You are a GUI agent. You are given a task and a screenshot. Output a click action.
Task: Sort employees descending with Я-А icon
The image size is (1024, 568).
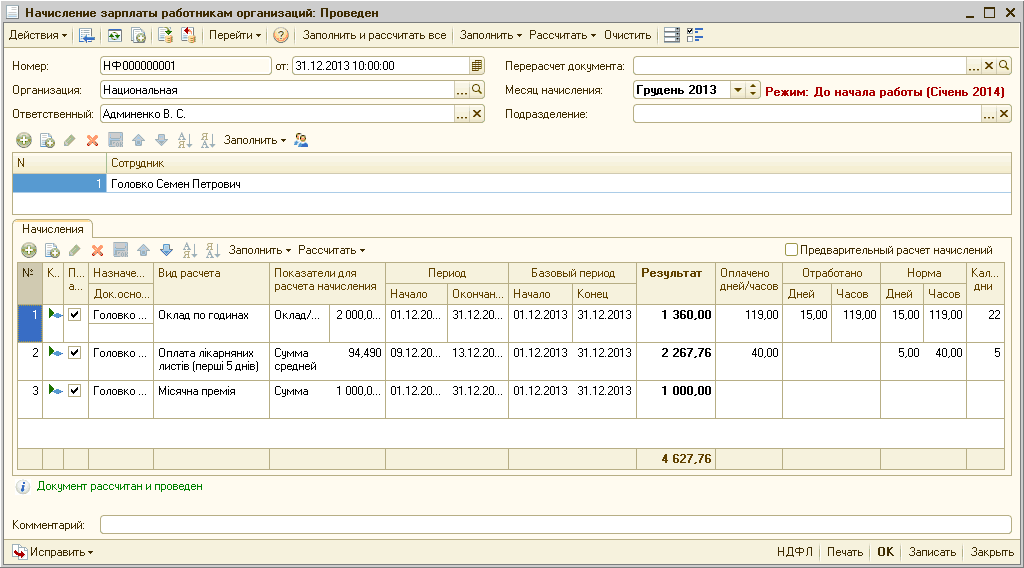click(x=208, y=140)
